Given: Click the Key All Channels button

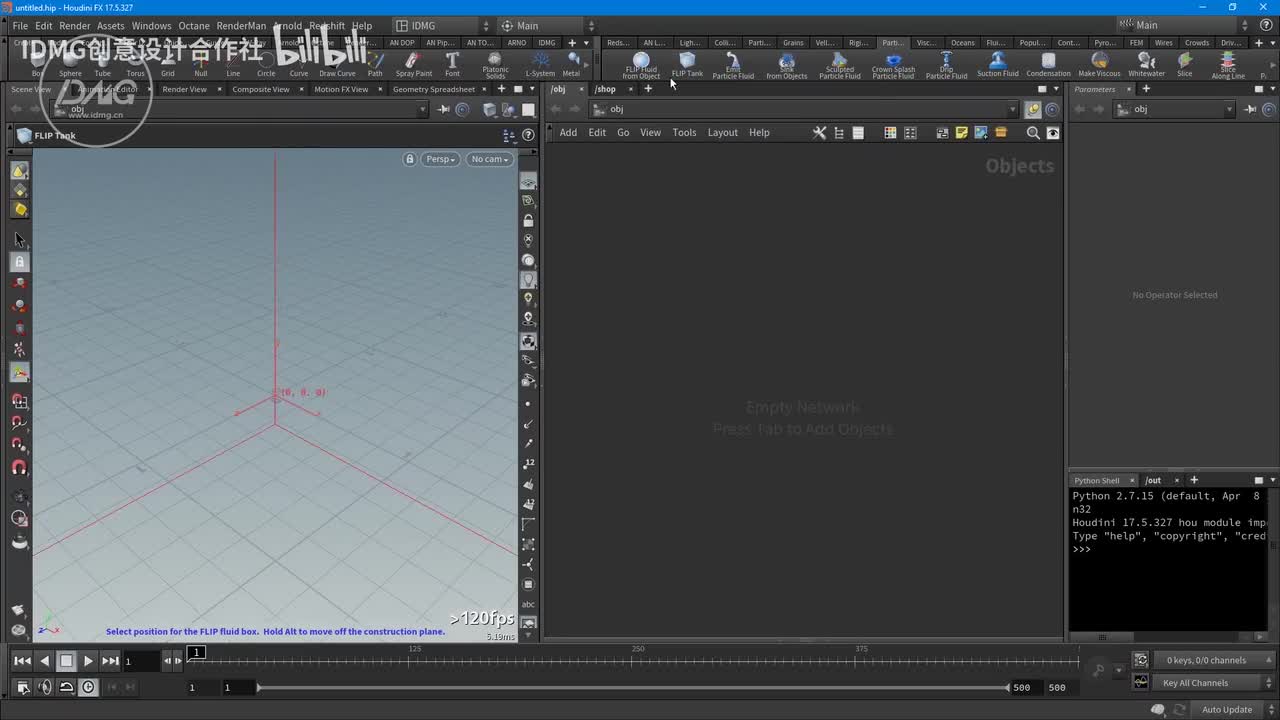Looking at the screenshot, I should click(x=1195, y=683).
